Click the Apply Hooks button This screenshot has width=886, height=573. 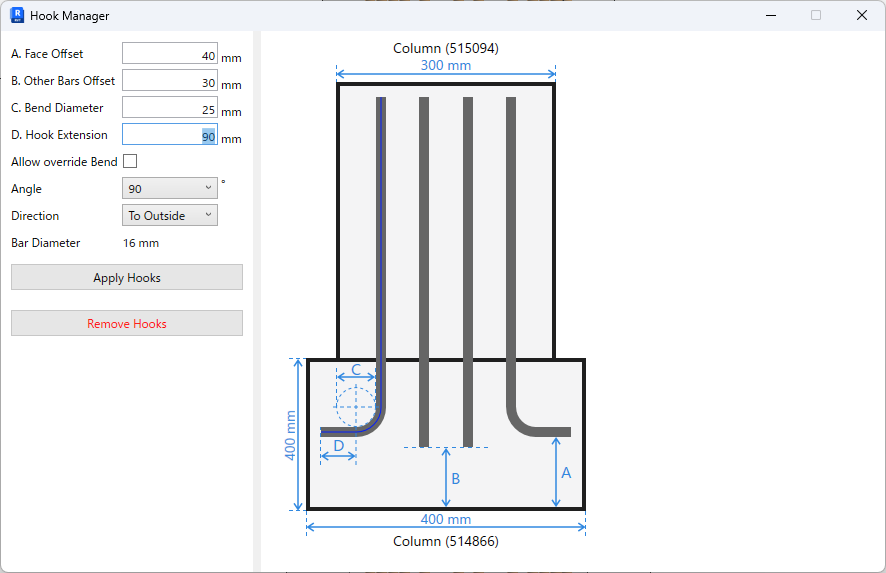[x=127, y=277]
